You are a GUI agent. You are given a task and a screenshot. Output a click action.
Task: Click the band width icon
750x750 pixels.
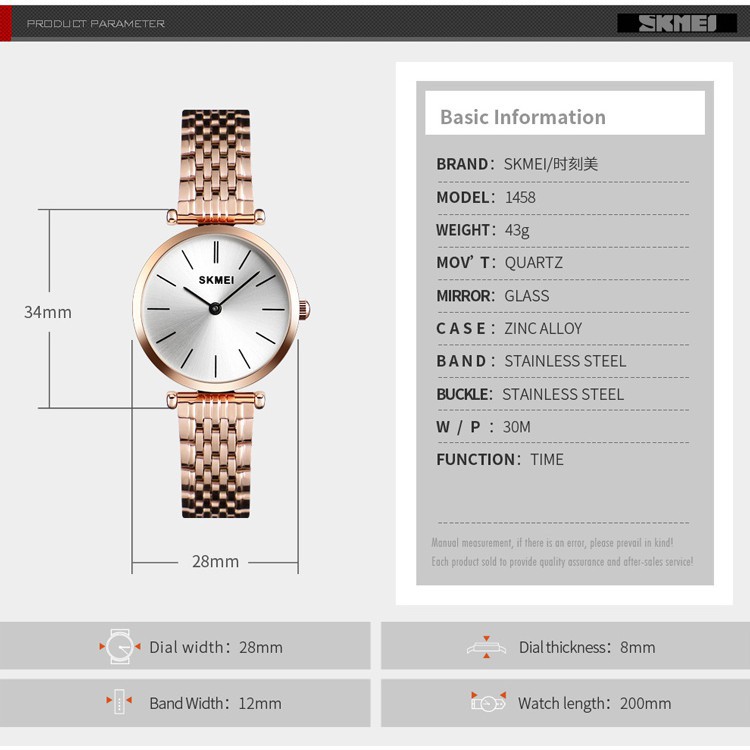(119, 702)
